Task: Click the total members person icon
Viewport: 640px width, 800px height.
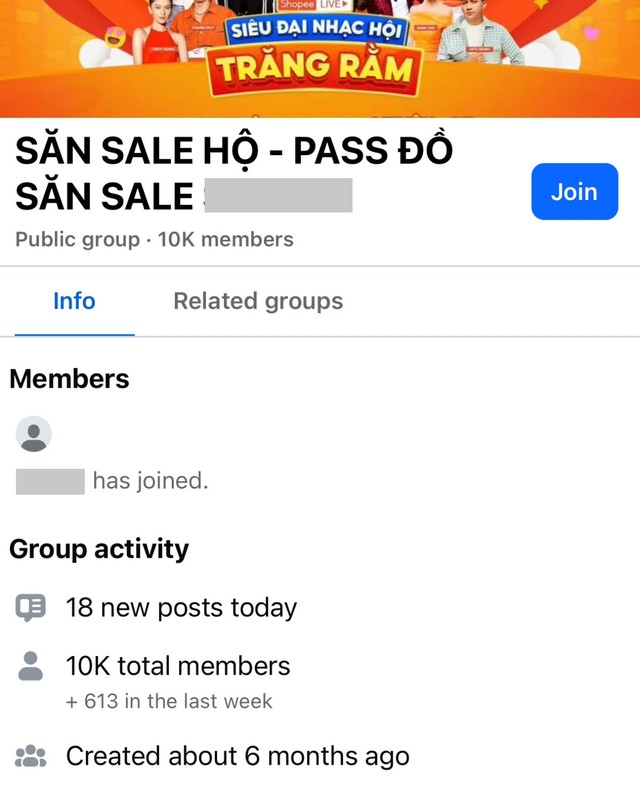Action: click(31, 666)
